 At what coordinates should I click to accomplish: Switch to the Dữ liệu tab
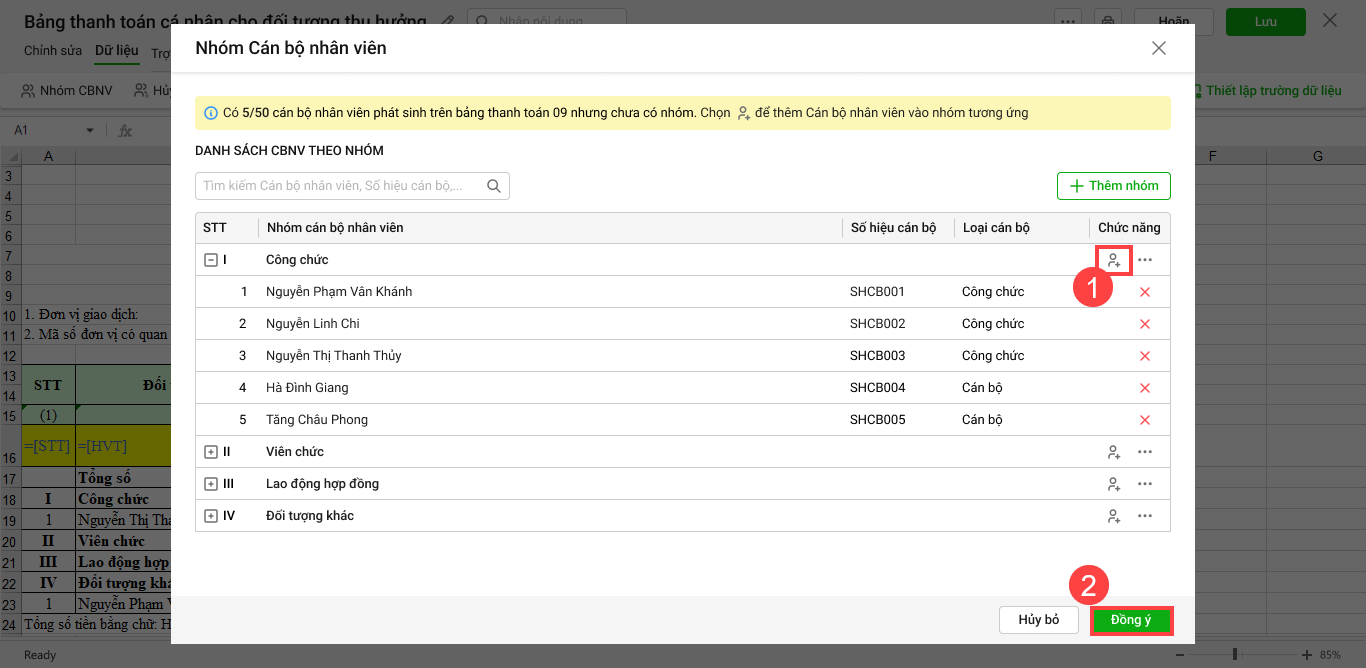(x=116, y=51)
